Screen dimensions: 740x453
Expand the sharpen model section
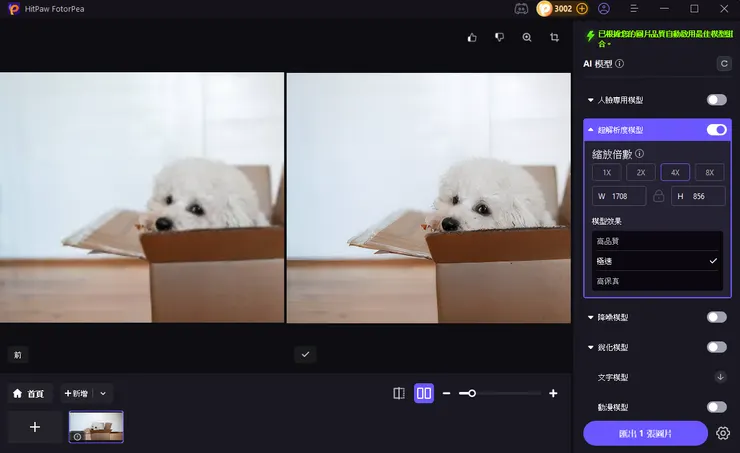click(590, 347)
